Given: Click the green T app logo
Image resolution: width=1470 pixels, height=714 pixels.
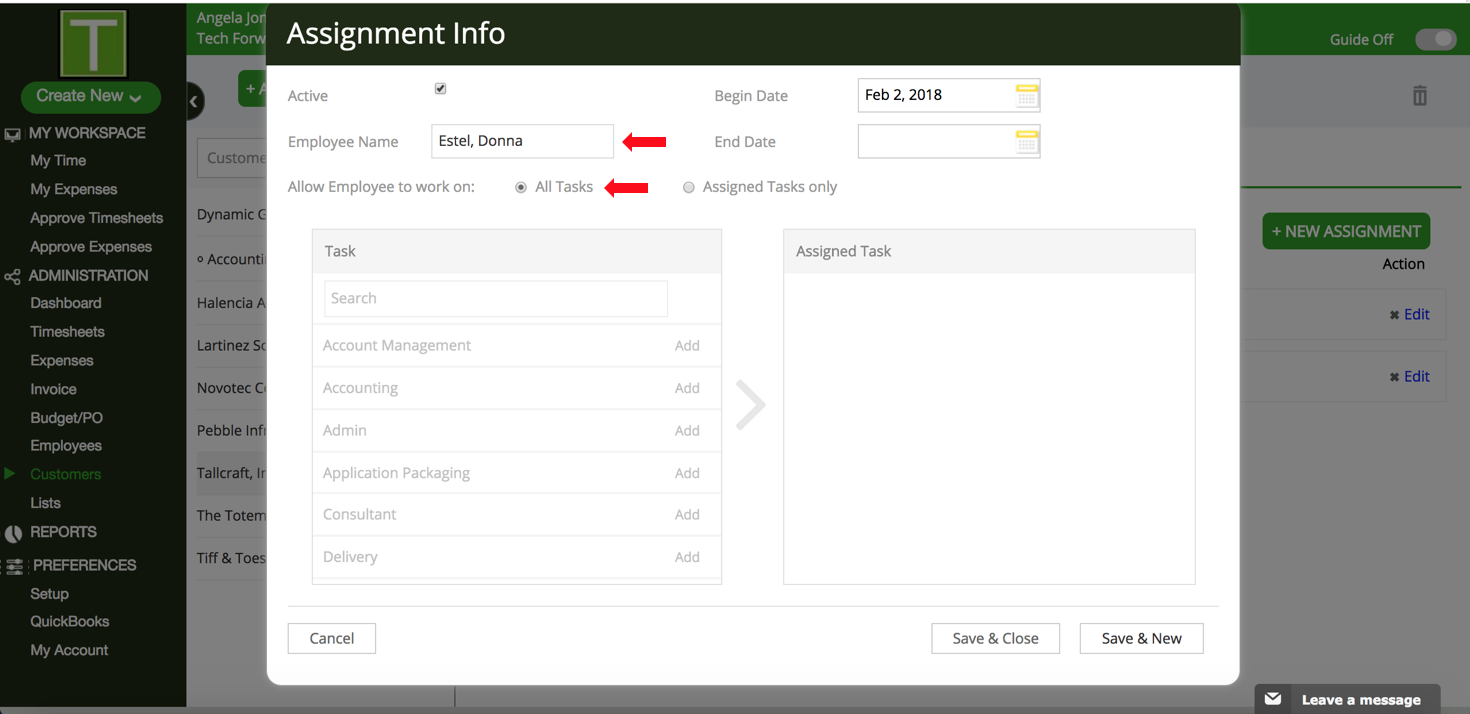Looking at the screenshot, I should pyautogui.click(x=93, y=43).
